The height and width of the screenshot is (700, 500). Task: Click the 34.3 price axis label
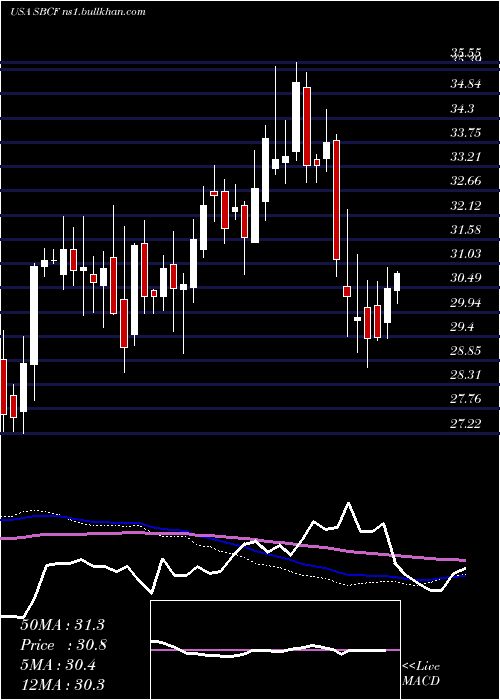click(462, 108)
